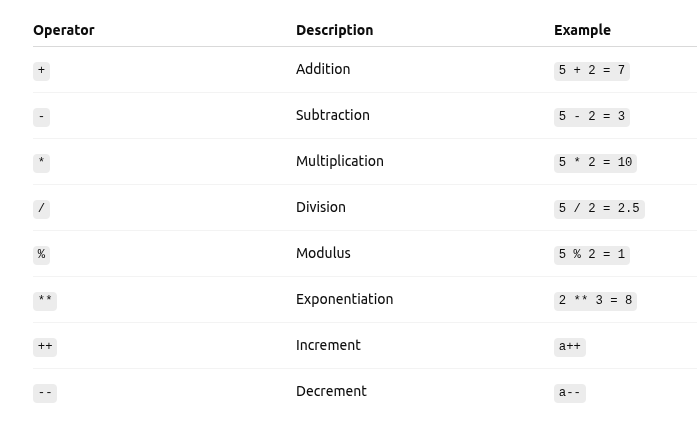Click the example code 5 * 2 = 10
The width and height of the screenshot is (697, 435).
pyautogui.click(x=595, y=163)
